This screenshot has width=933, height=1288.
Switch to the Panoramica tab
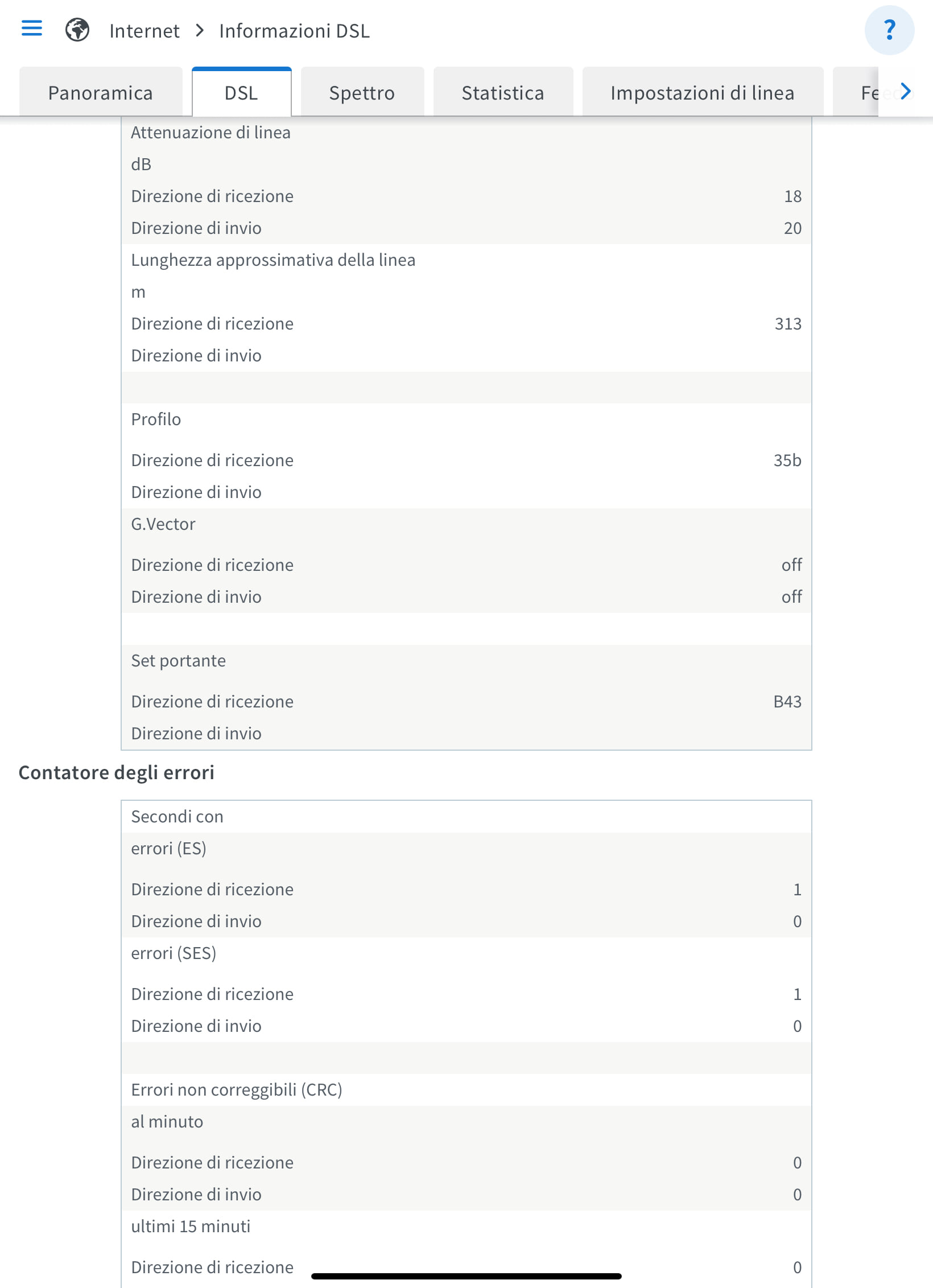(x=101, y=92)
